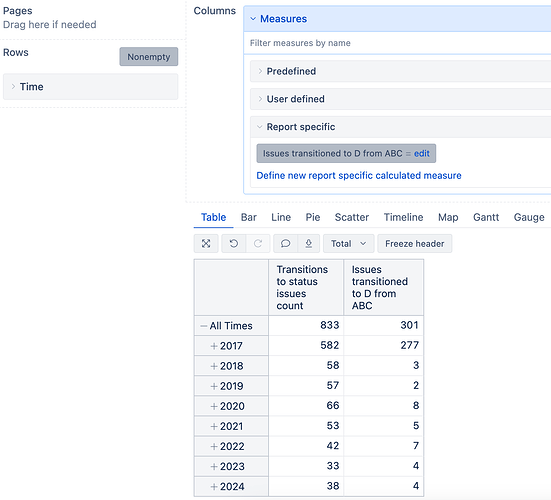551x500 pixels.
Task: Open the comment speech bubble icon
Action: point(285,243)
